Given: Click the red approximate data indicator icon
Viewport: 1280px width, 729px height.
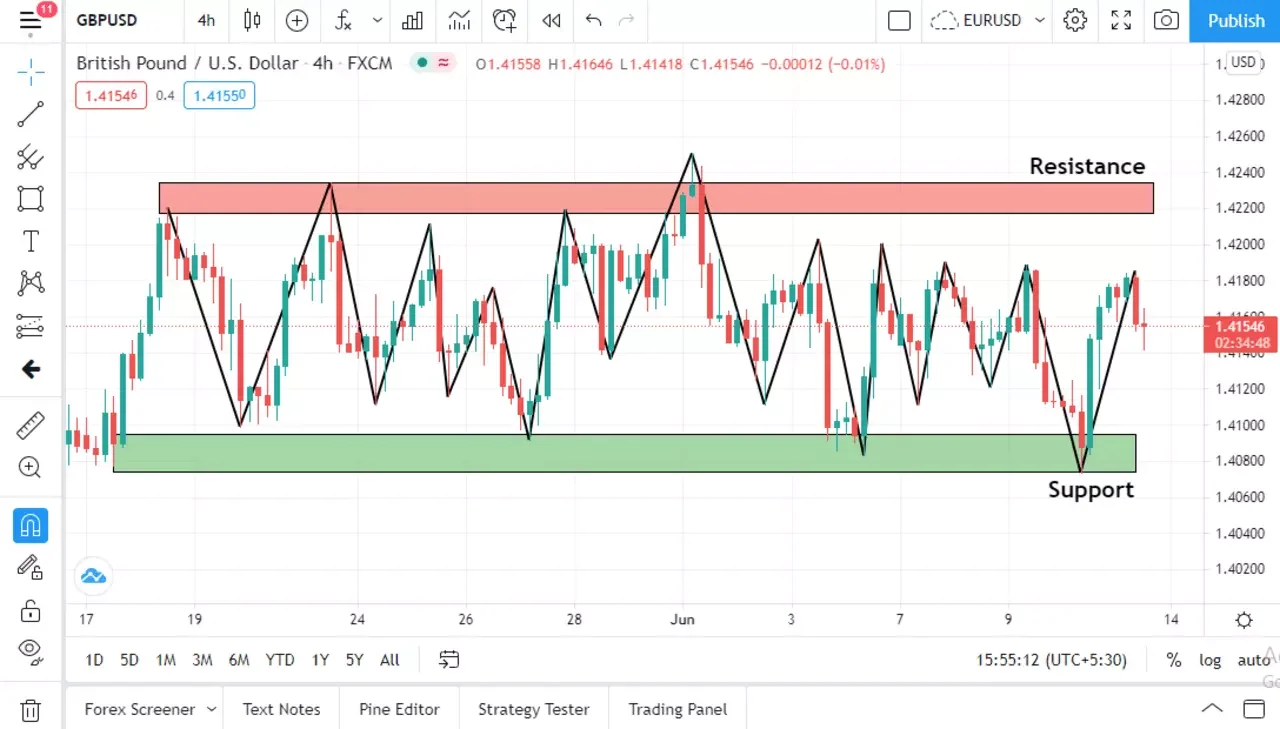Looking at the screenshot, I should coord(443,63).
